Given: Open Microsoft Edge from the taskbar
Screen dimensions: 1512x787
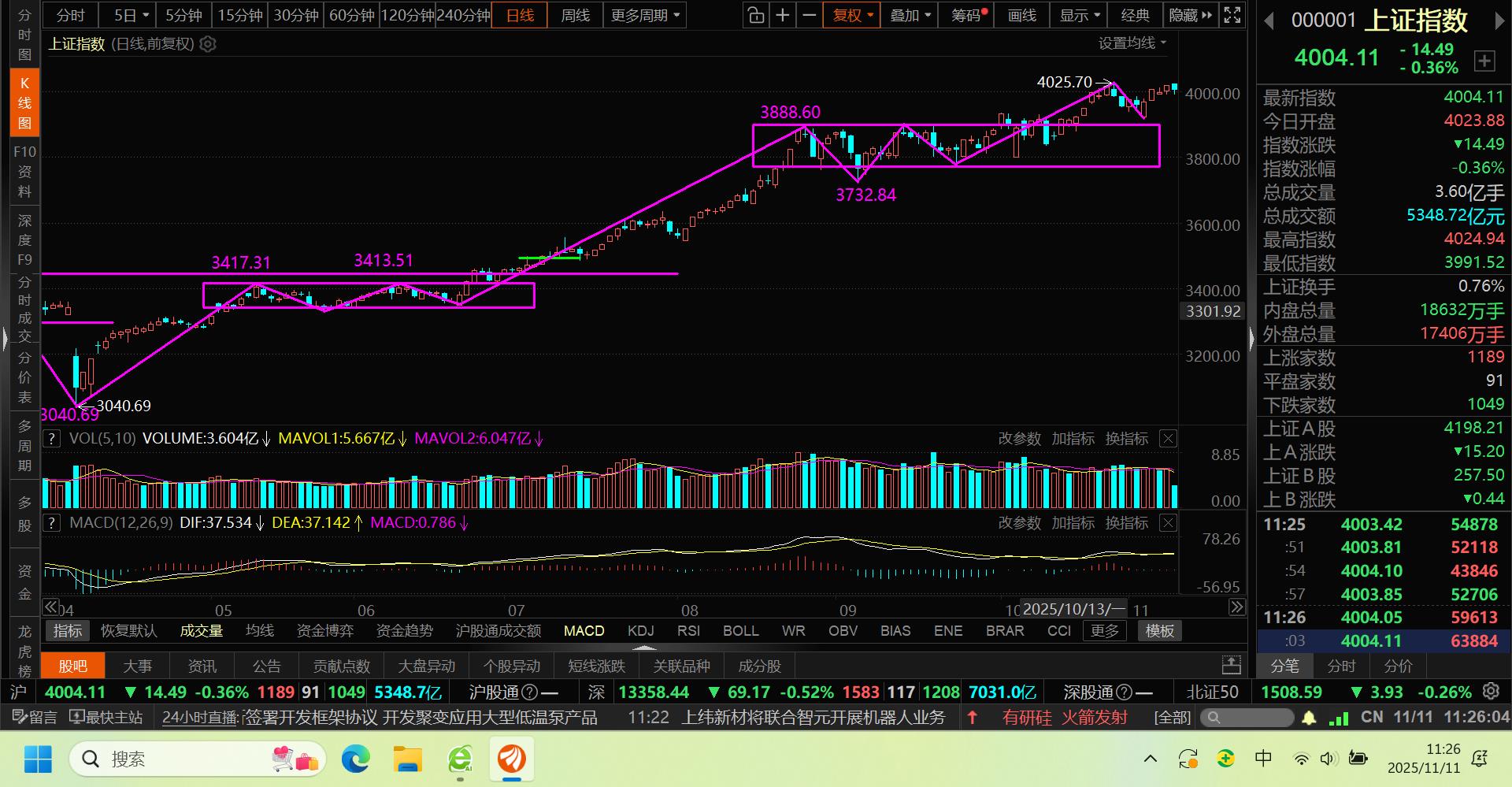Looking at the screenshot, I should coord(356,759).
